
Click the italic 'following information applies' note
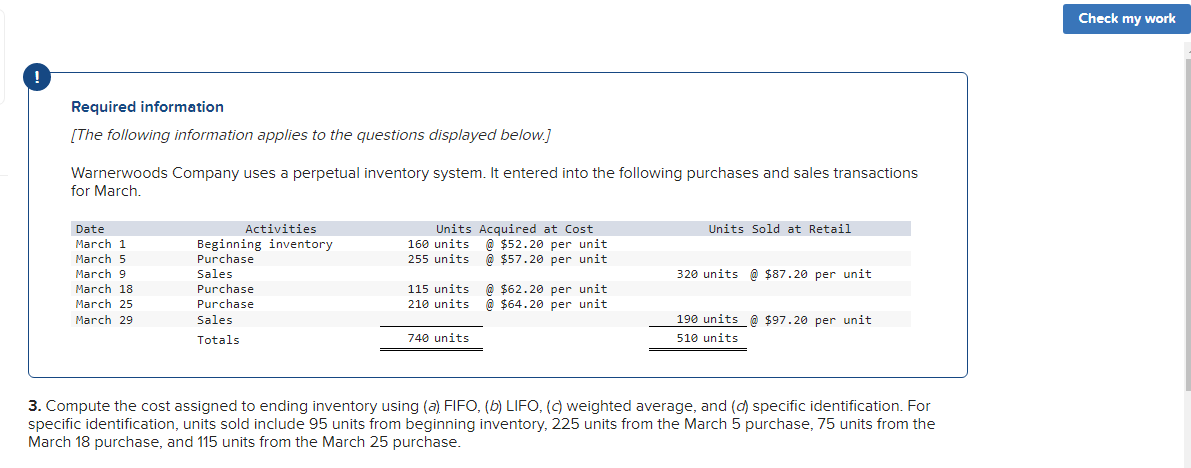[x=311, y=135]
